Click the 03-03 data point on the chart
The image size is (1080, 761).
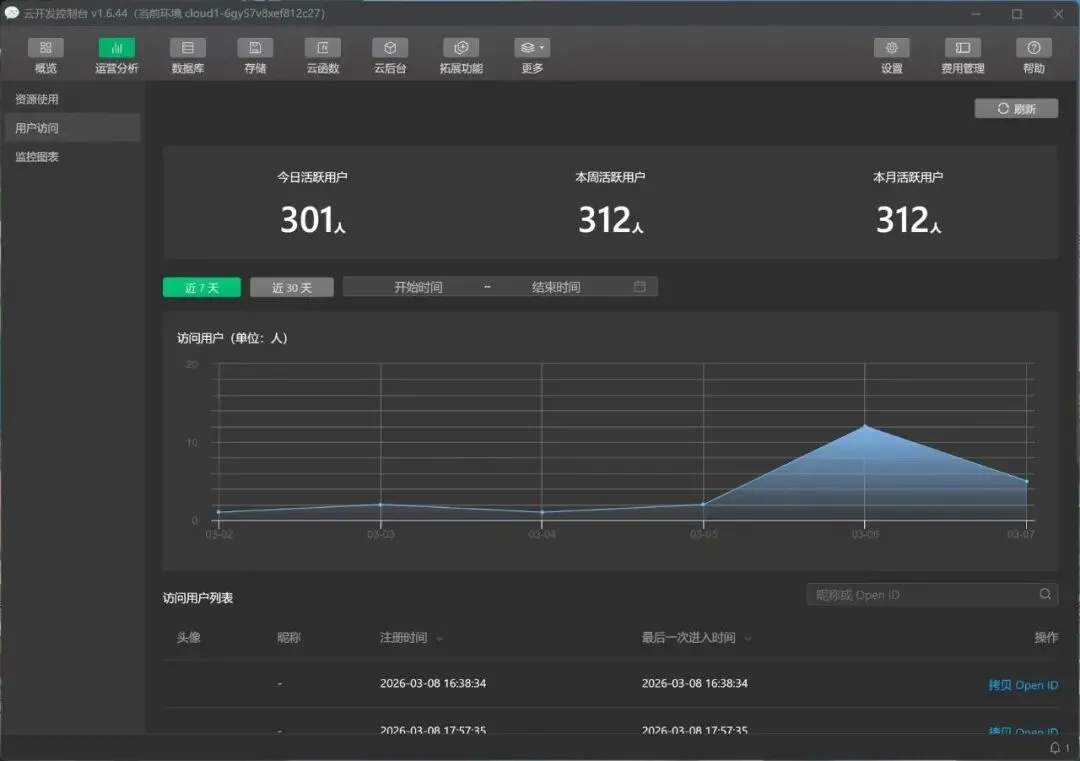380,504
